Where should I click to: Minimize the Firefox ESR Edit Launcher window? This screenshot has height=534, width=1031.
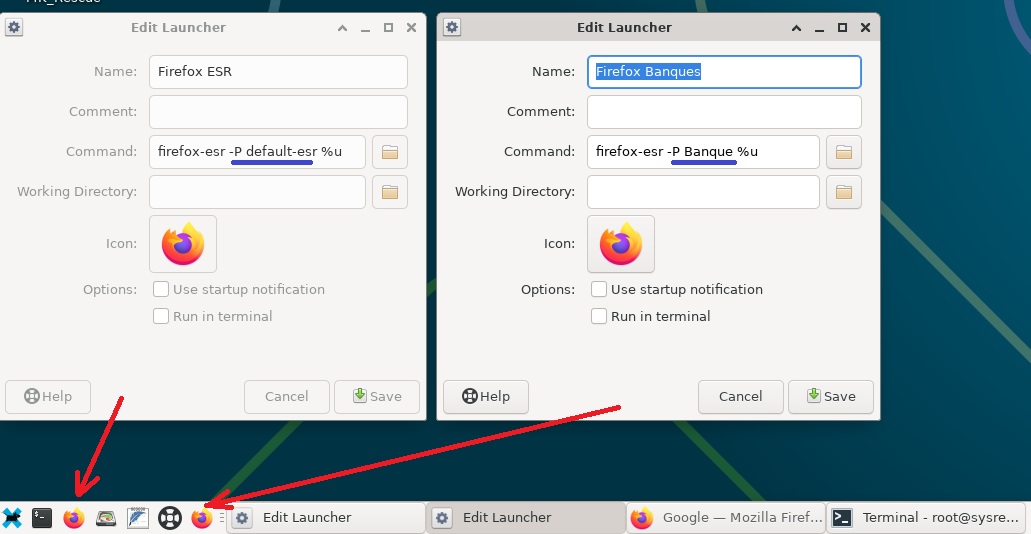click(x=365, y=28)
